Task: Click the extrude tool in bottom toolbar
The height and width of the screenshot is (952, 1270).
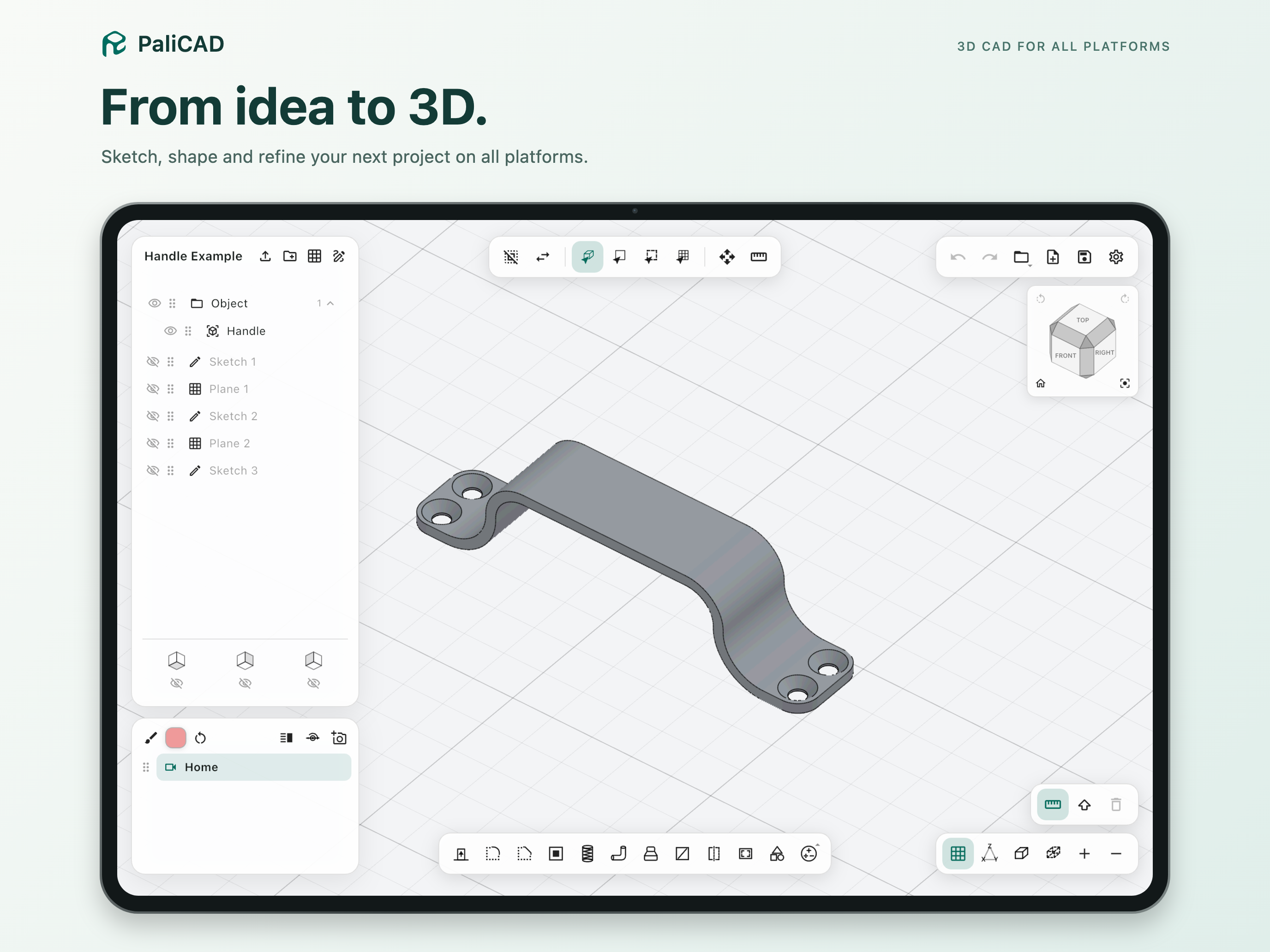Action: [461, 854]
